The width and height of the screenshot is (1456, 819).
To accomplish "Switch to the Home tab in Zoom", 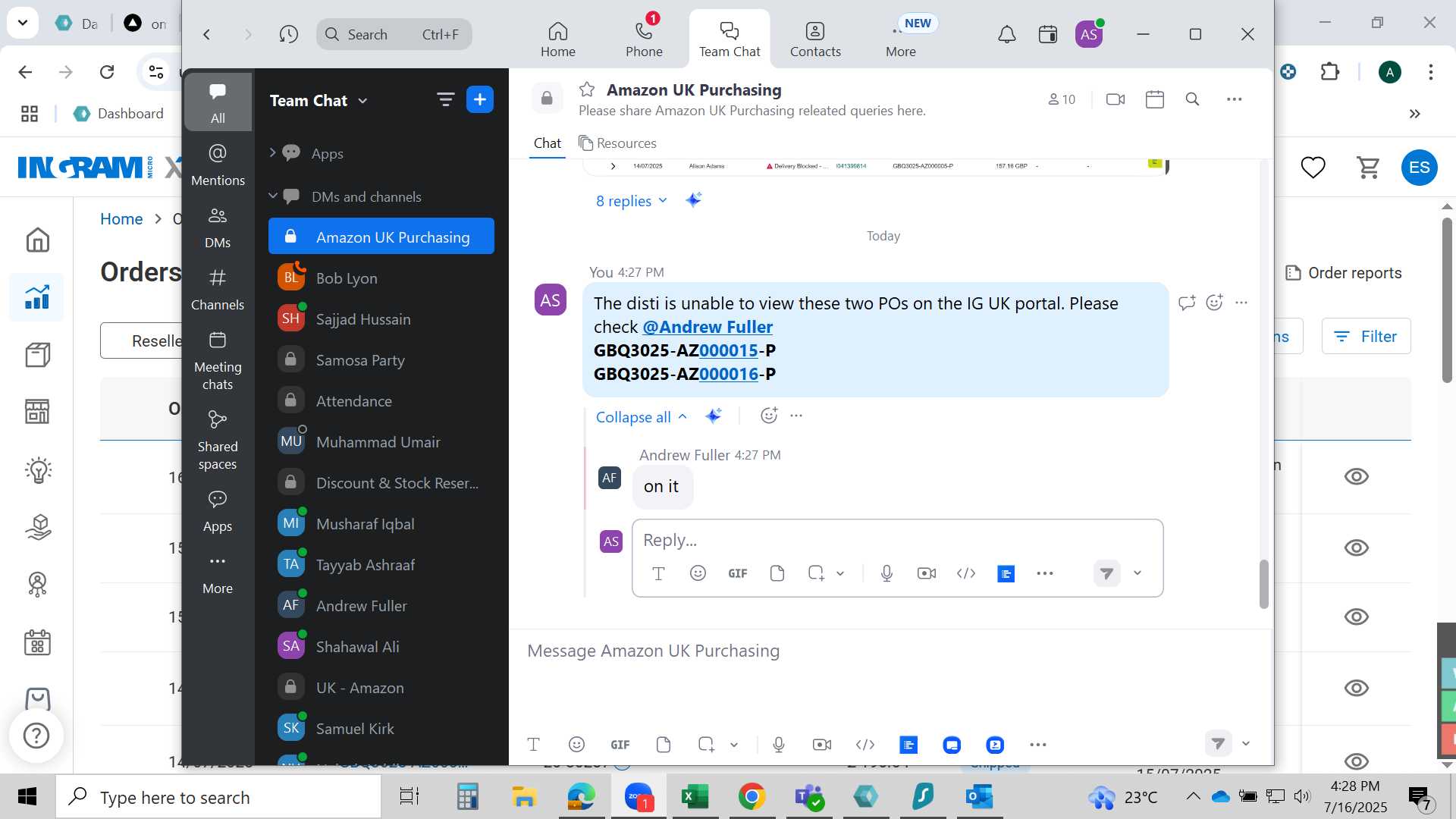I will click(557, 39).
